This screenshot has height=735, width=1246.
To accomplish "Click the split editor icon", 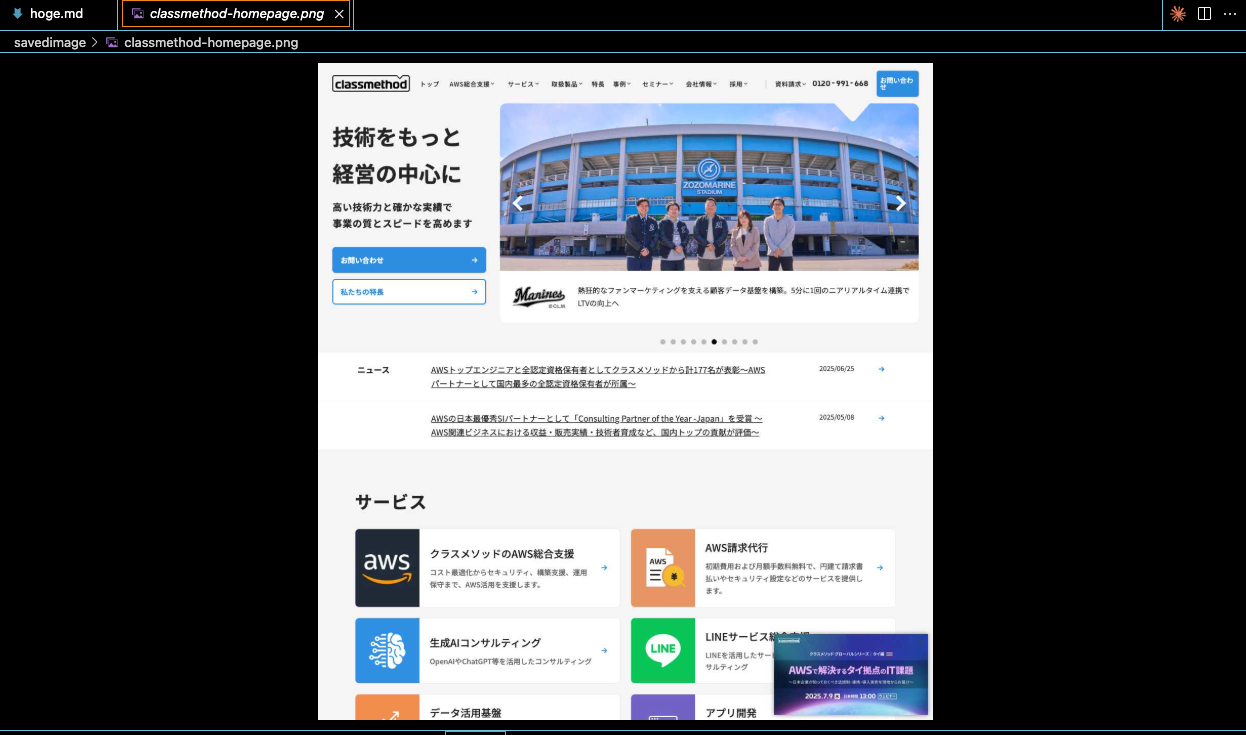I will click(x=1204, y=14).
